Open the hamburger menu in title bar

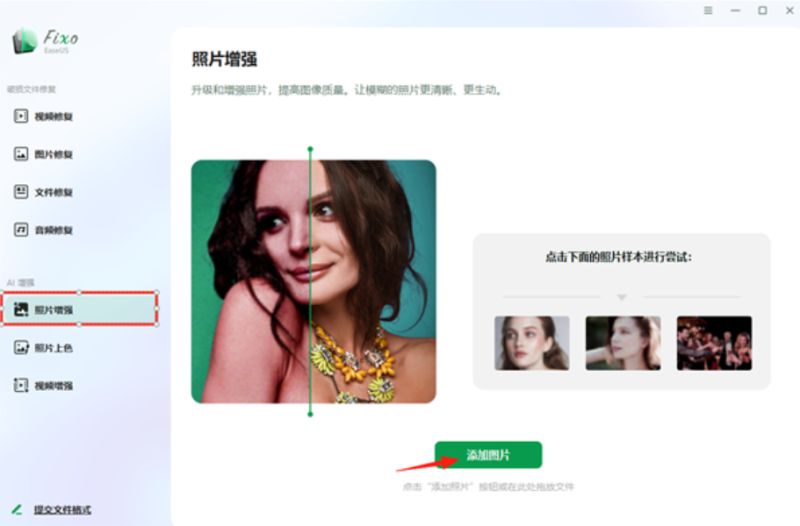point(708,10)
